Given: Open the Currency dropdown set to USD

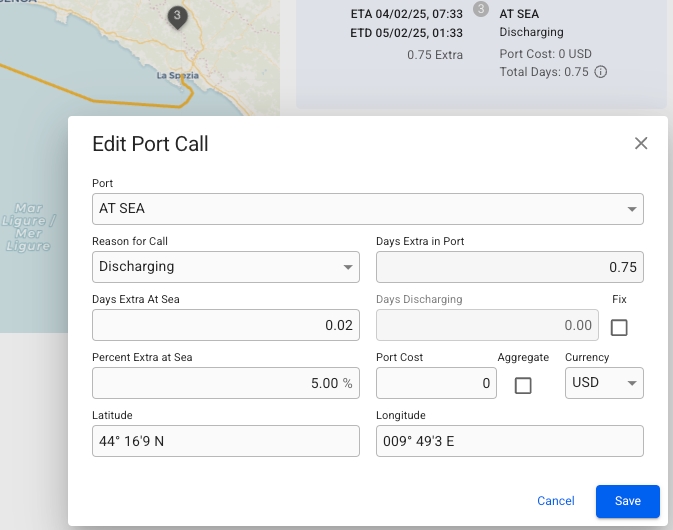Looking at the screenshot, I should click(604, 383).
